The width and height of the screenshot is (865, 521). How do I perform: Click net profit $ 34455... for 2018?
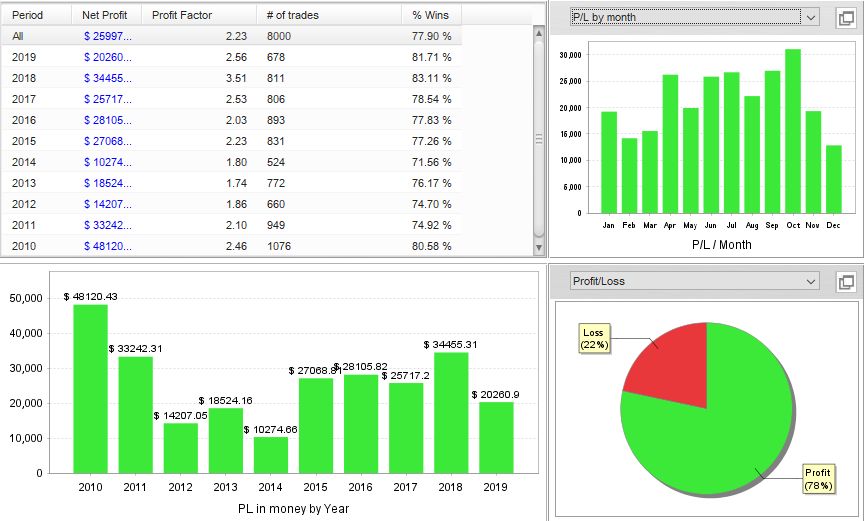click(x=108, y=78)
